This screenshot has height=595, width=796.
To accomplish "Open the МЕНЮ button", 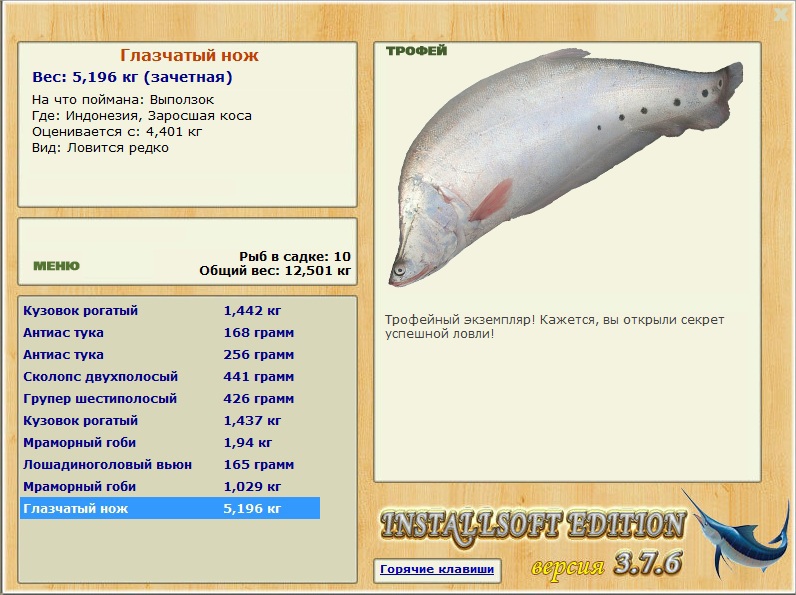I will pos(56,266).
